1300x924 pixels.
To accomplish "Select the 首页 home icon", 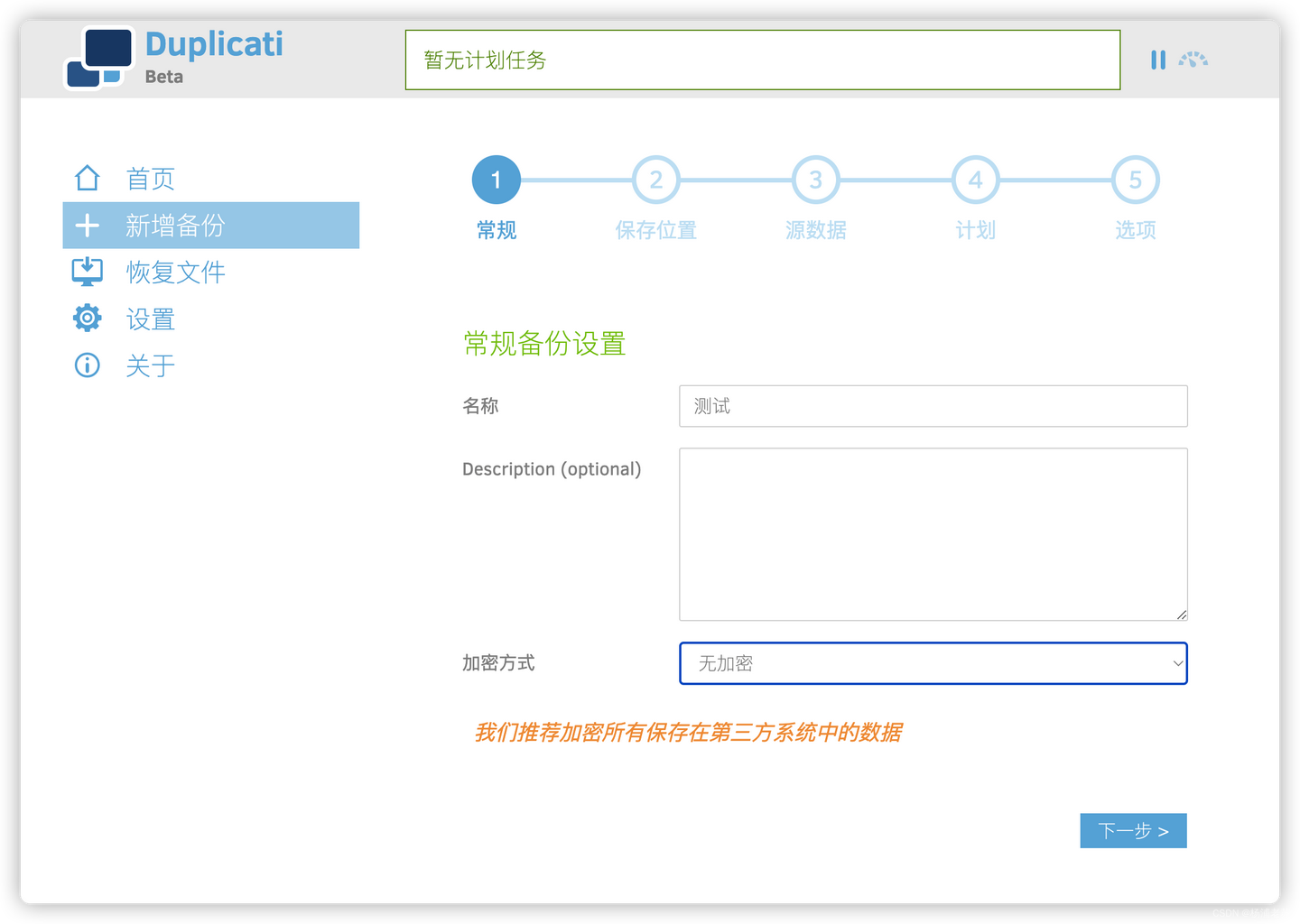I will (x=87, y=178).
